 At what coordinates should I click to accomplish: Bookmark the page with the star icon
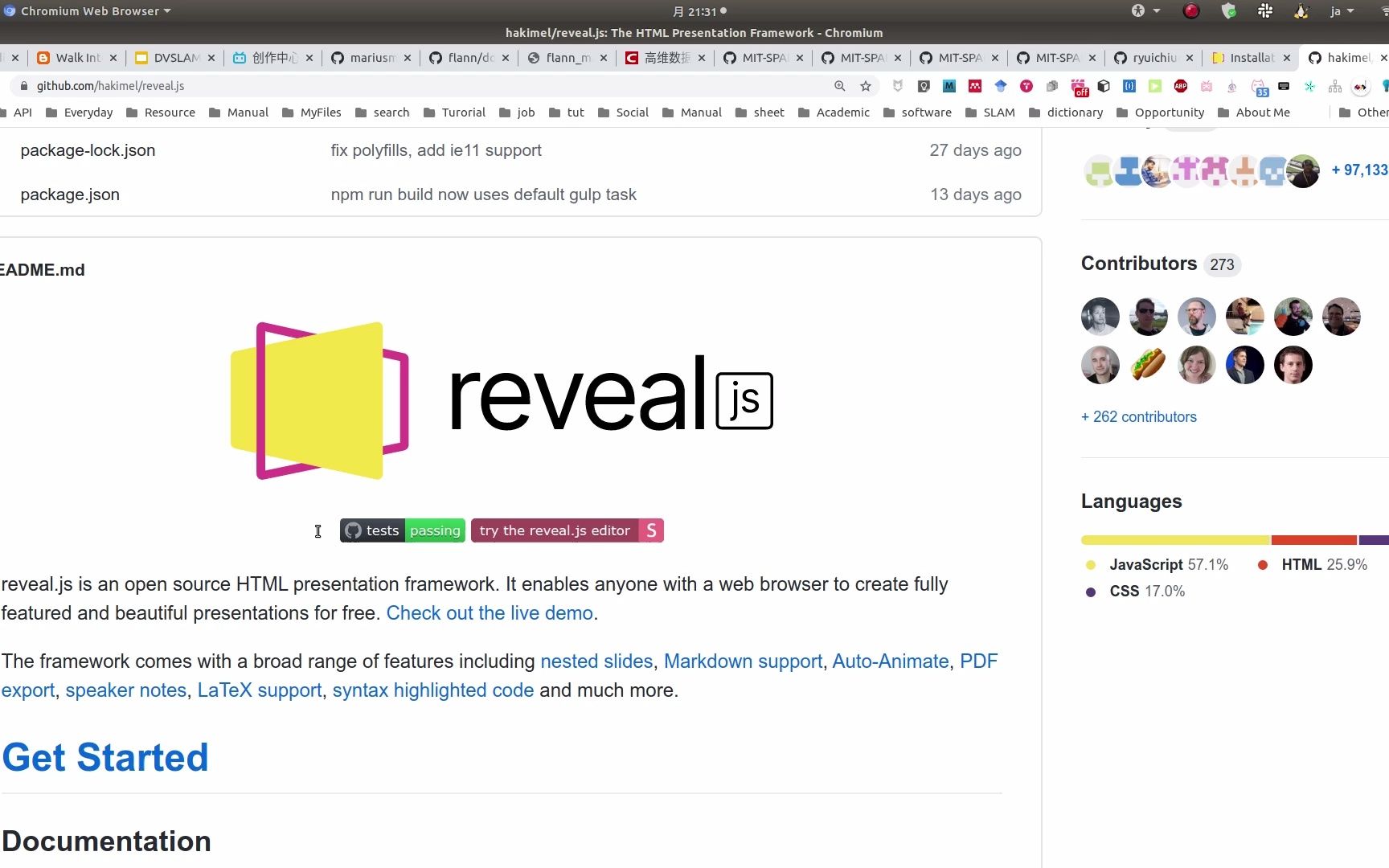tap(865, 86)
